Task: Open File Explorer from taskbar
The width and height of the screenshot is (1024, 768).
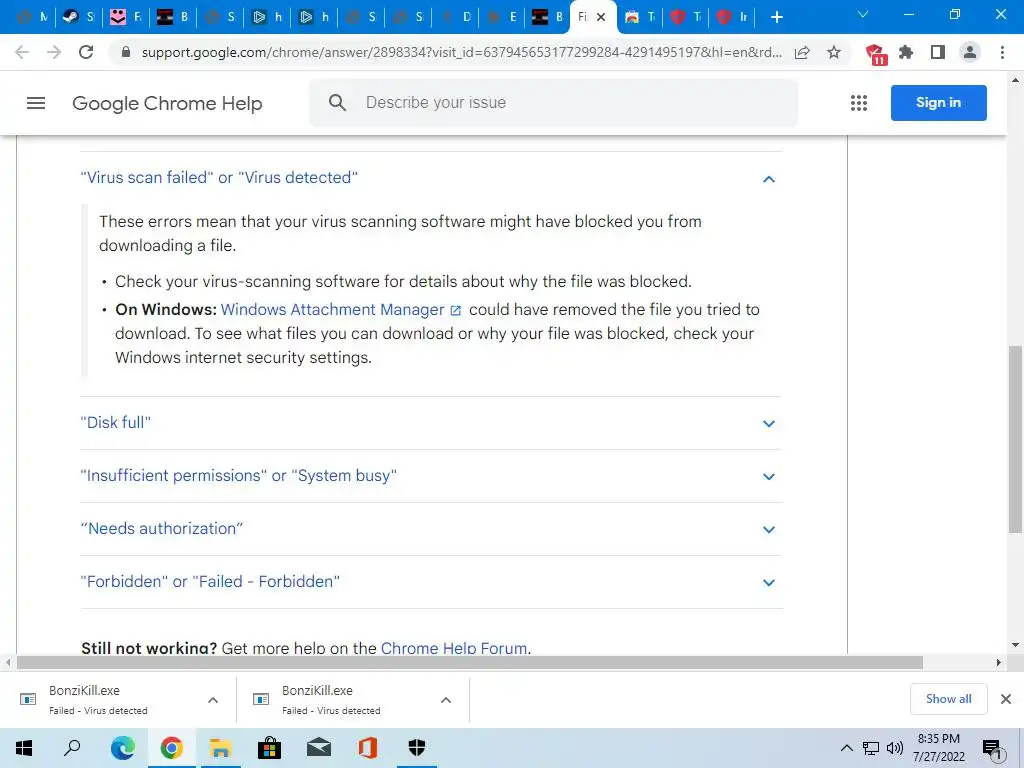Action: [x=220, y=748]
